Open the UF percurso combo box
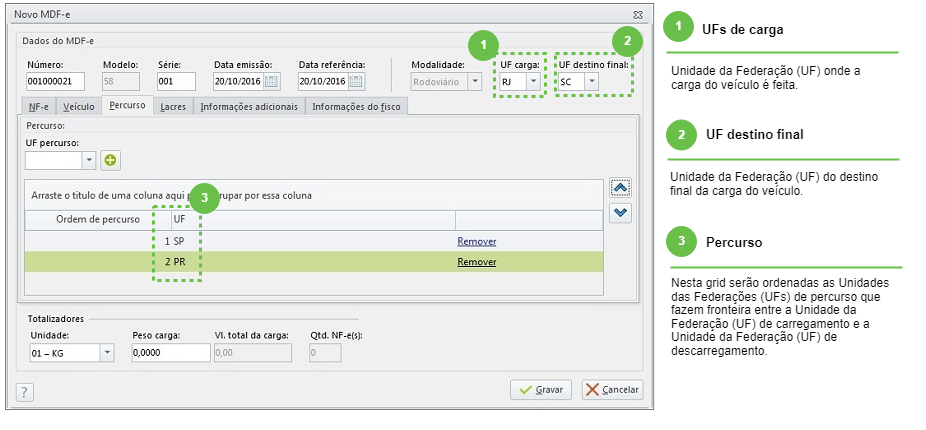 [x=89, y=159]
